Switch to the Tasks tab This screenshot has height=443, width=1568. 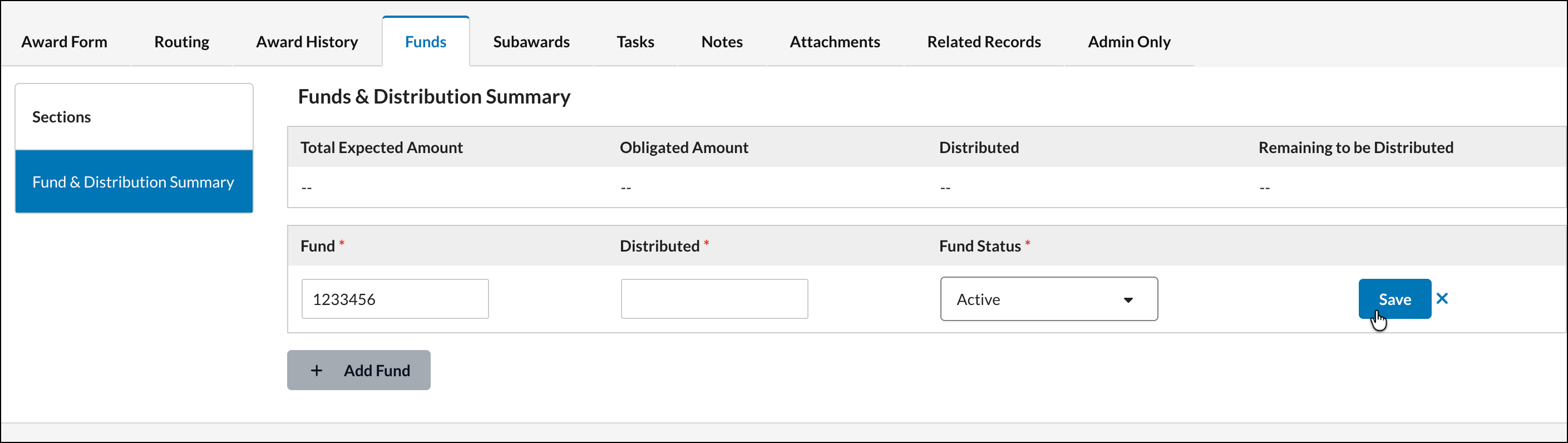coord(635,41)
